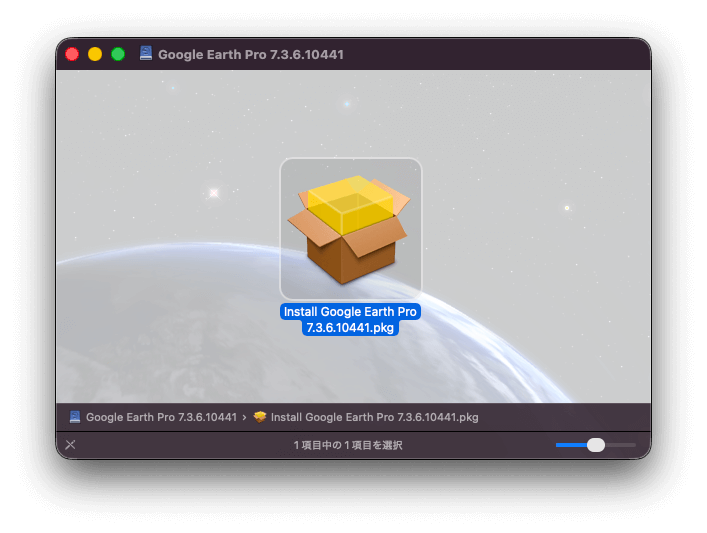Screen dimensions: 707x533
Task: Click the bright star on the background's left side
Action: tap(212, 193)
